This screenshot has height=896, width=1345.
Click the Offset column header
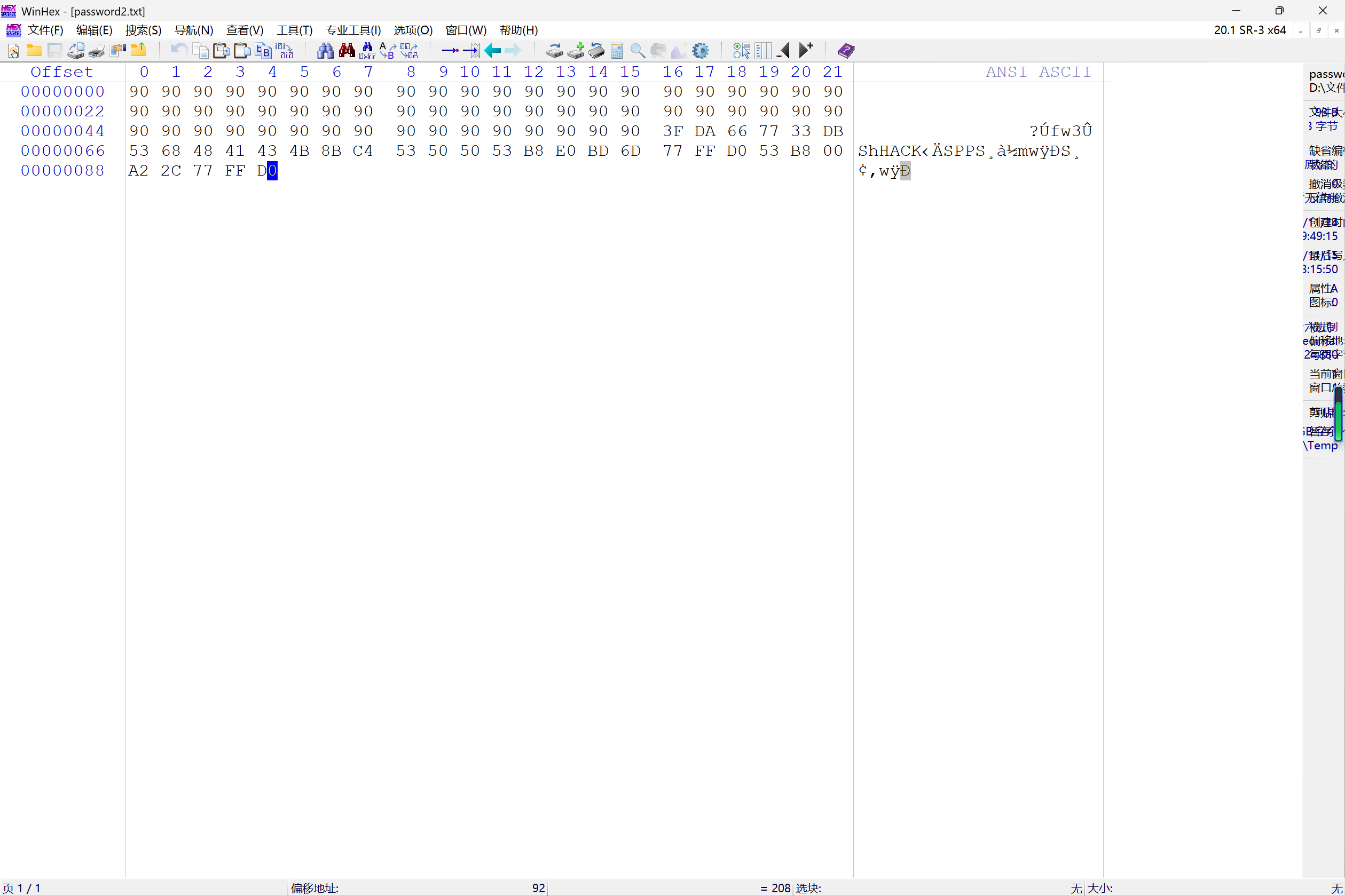point(62,72)
